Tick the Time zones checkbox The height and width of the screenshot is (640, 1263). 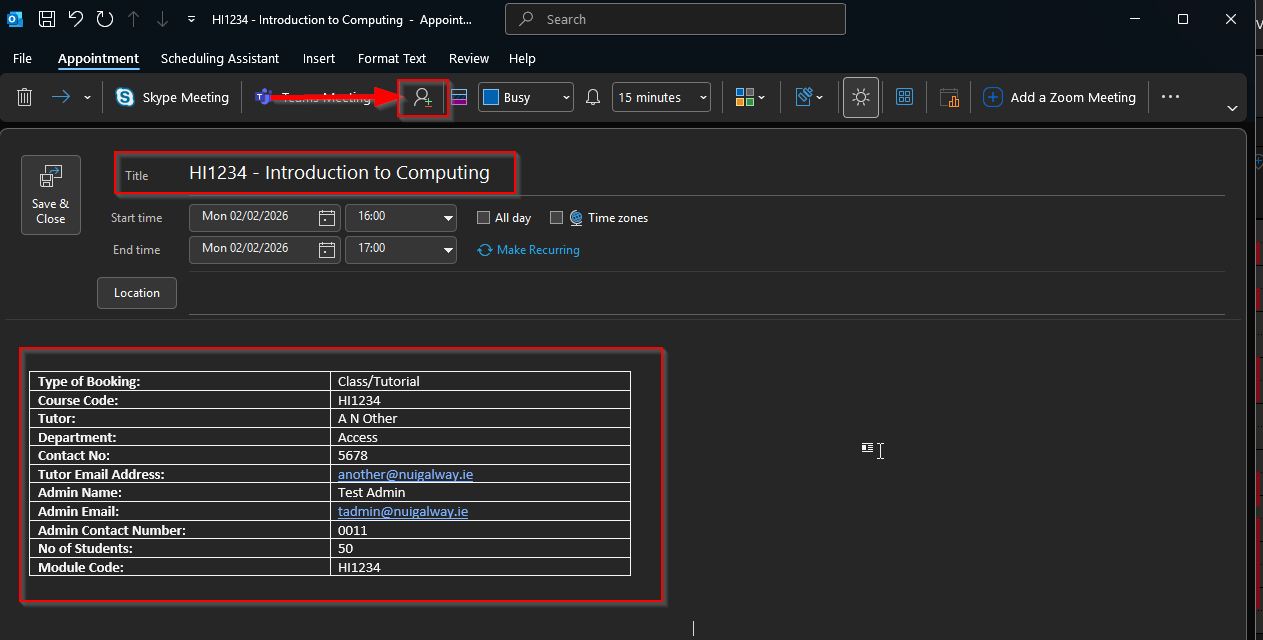(557, 218)
